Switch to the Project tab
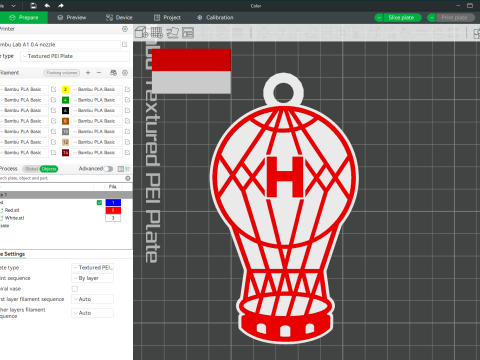Viewport: 480px width, 360px height. [x=167, y=18]
